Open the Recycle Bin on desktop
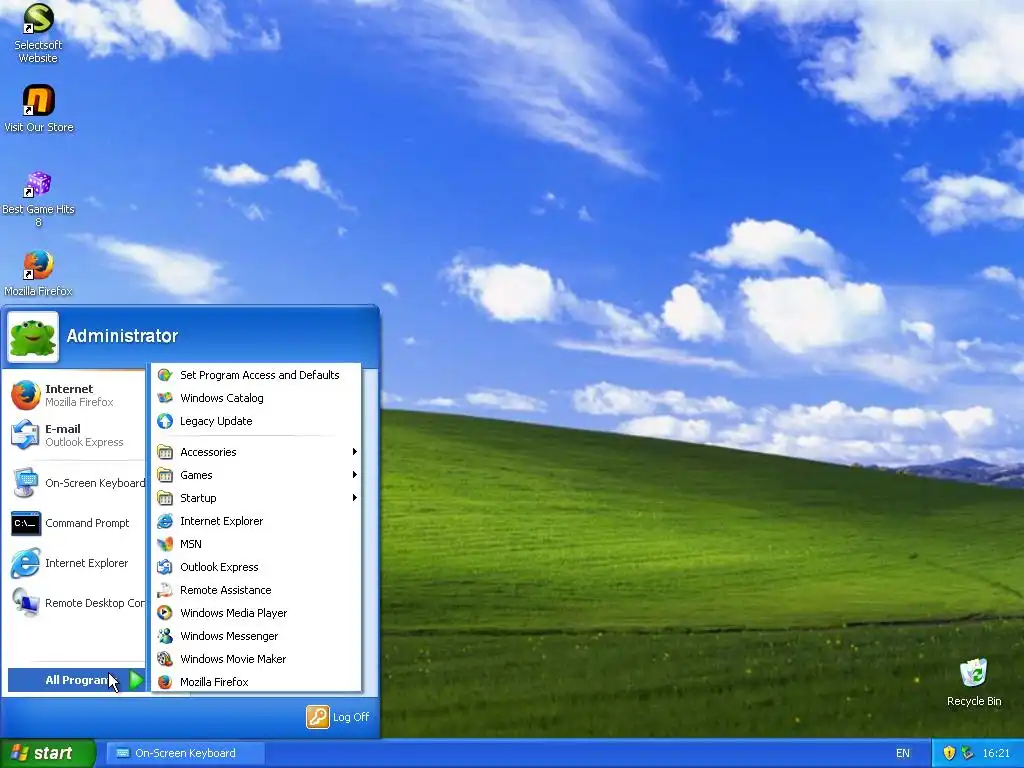This screenshot has height=768, width=1024. [x=974, y=682]
